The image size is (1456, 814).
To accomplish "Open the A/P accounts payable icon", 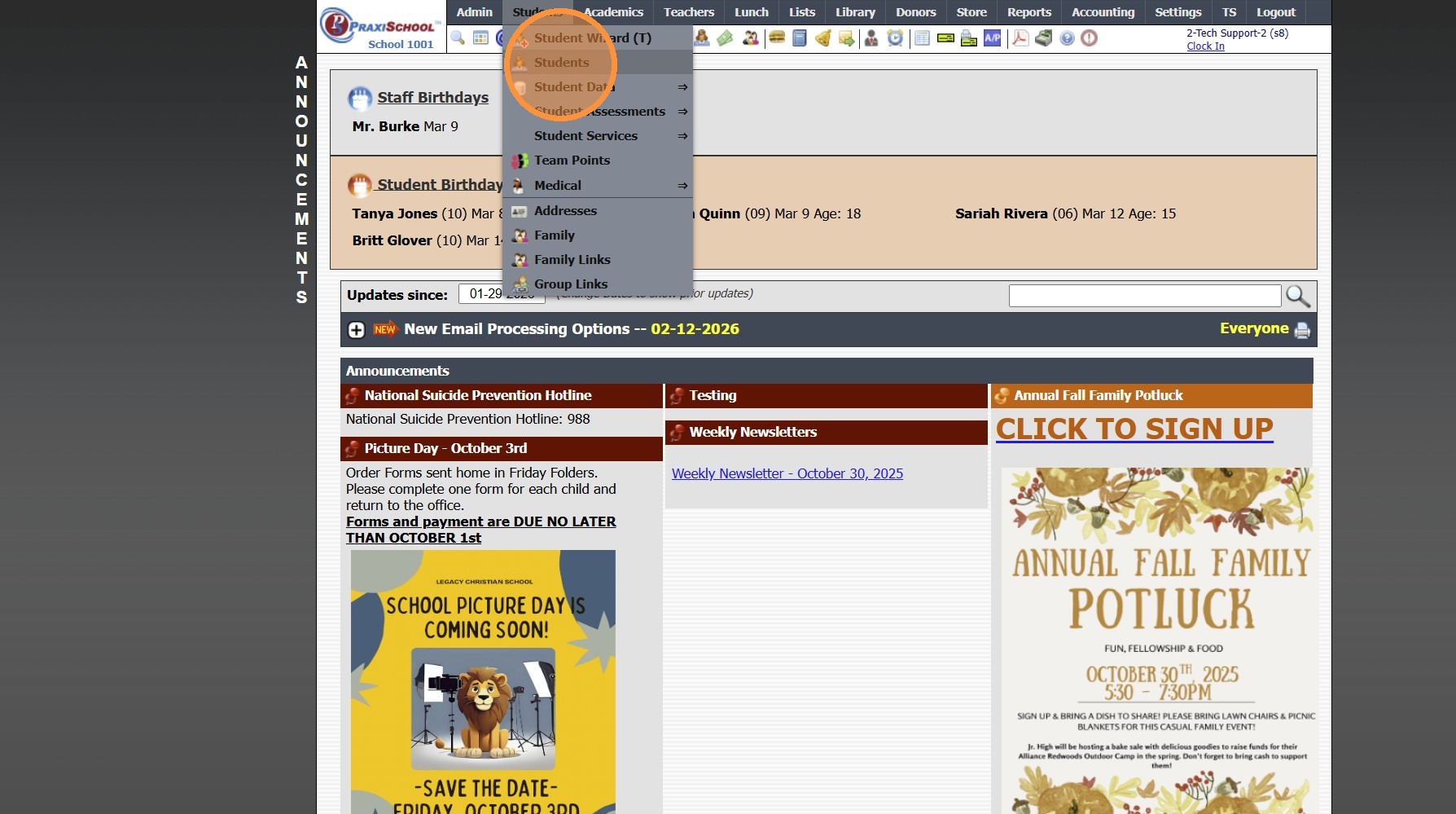I will pyautogui.click(x=993, y=38).
